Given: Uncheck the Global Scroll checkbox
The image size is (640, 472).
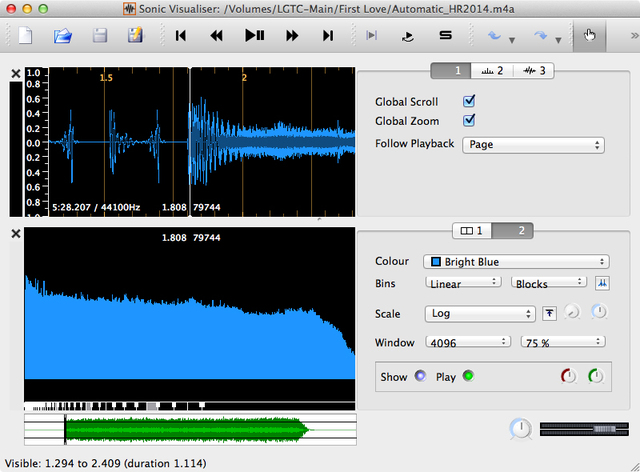Looking at the screenshot, I should click(469, 102).
